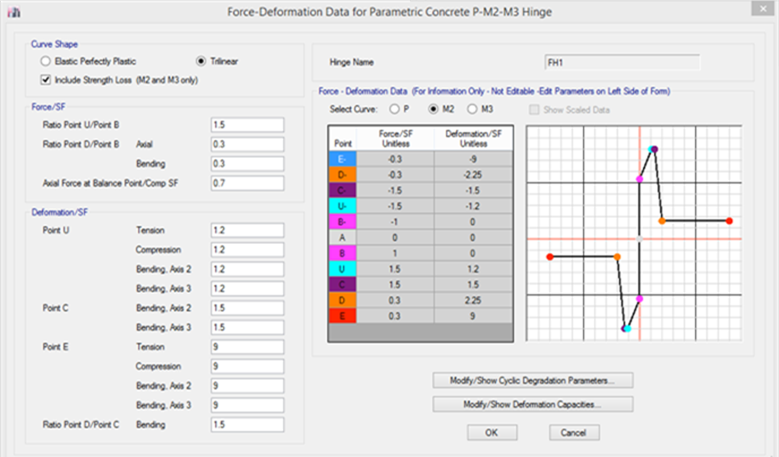Select the cyan U- point swatch
Screen dimensions: 779x457
pos(342,206)
